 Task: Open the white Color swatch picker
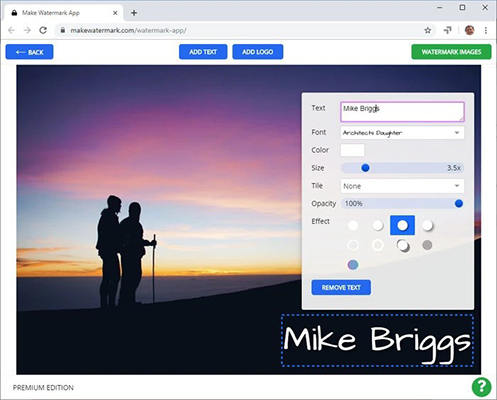tap(352, 150)
